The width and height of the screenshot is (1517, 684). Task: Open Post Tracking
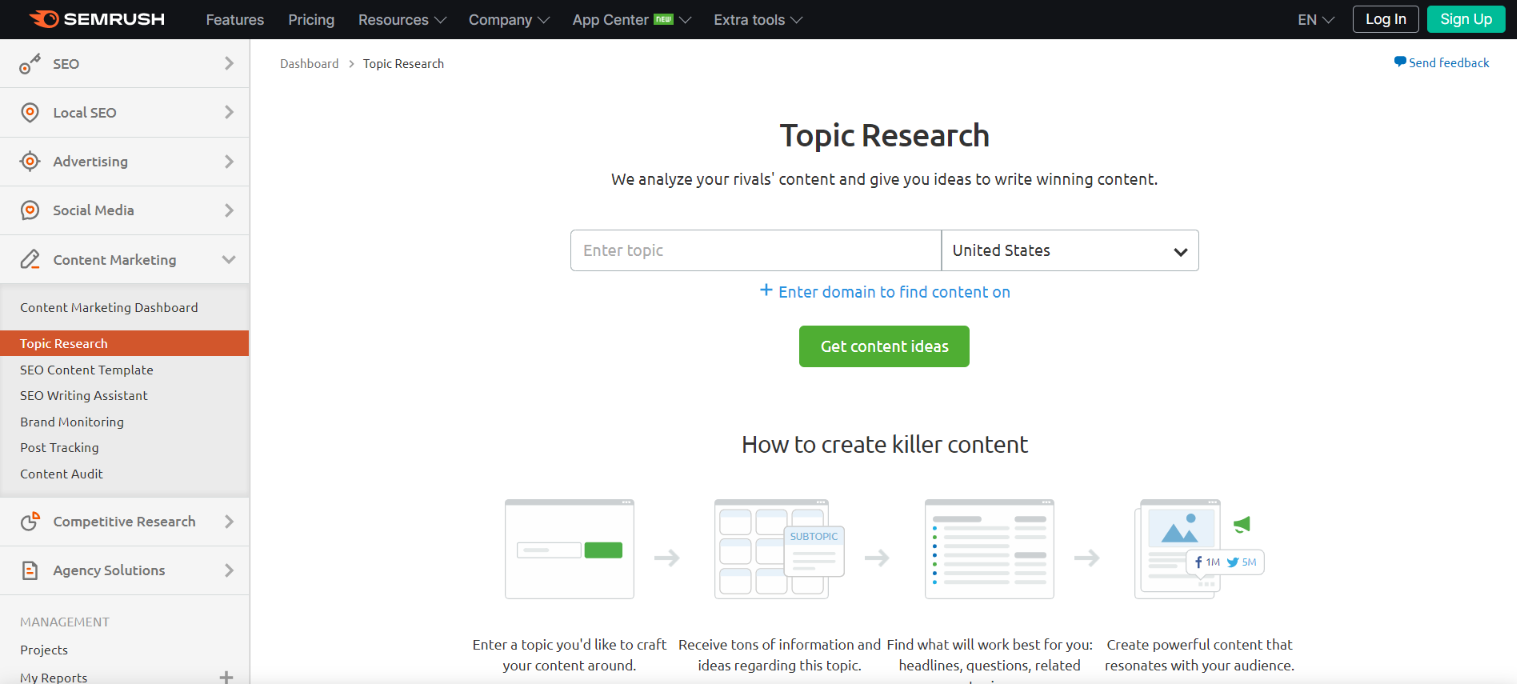click(x=59, y=448)
